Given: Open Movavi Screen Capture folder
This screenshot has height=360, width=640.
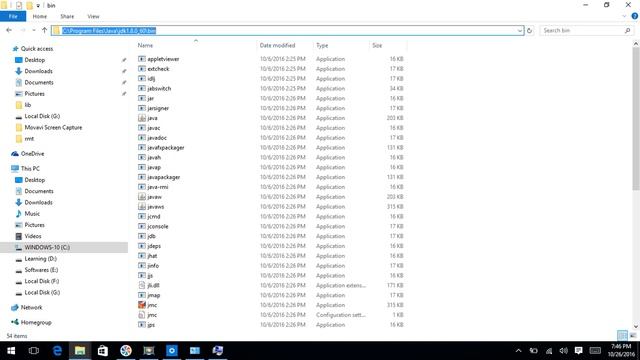Looking at the screenshot, I should click(53, 127).
